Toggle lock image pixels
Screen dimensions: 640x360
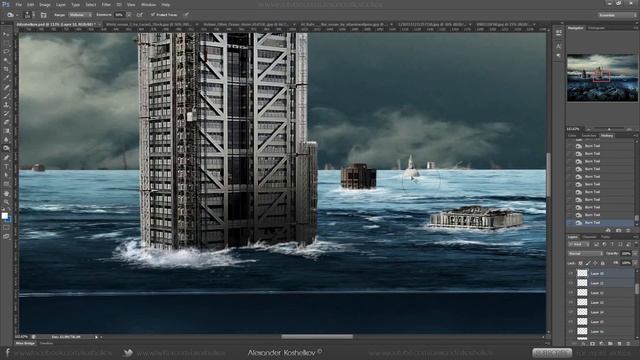coord(588,263)
